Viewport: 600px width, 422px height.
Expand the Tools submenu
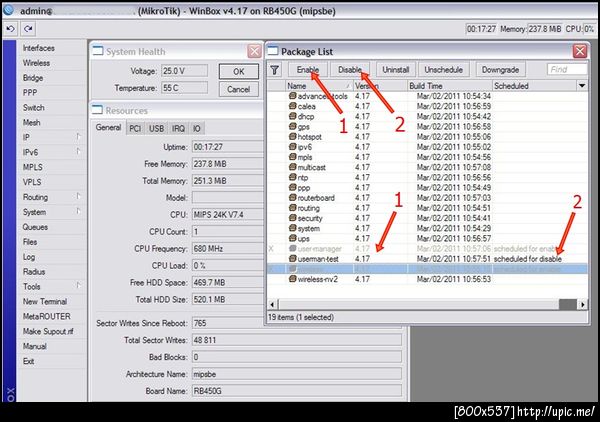[78, 286]
